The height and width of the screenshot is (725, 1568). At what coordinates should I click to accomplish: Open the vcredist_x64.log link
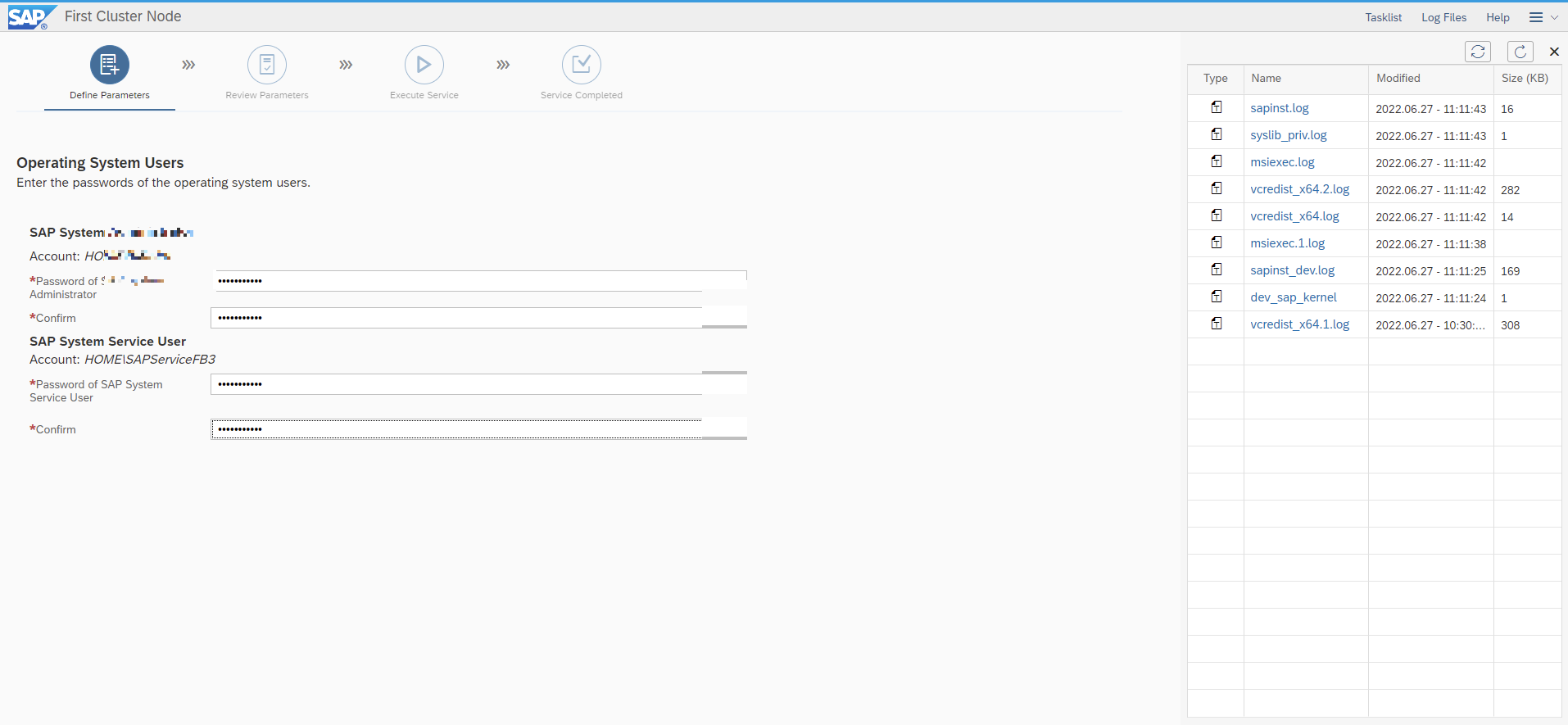[x=1294, y=216]
